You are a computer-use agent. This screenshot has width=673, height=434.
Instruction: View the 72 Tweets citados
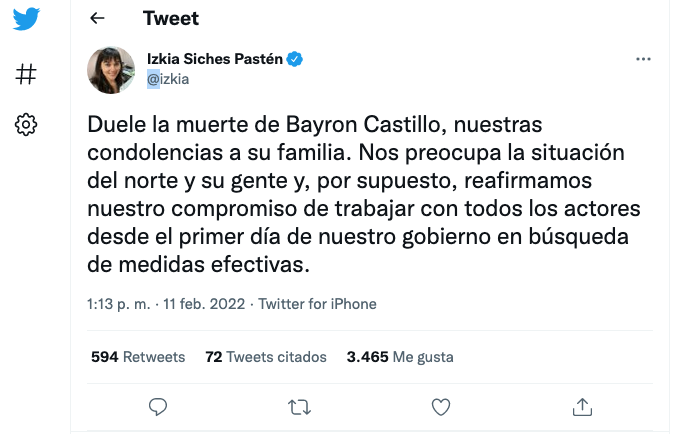tap(266, 357)
